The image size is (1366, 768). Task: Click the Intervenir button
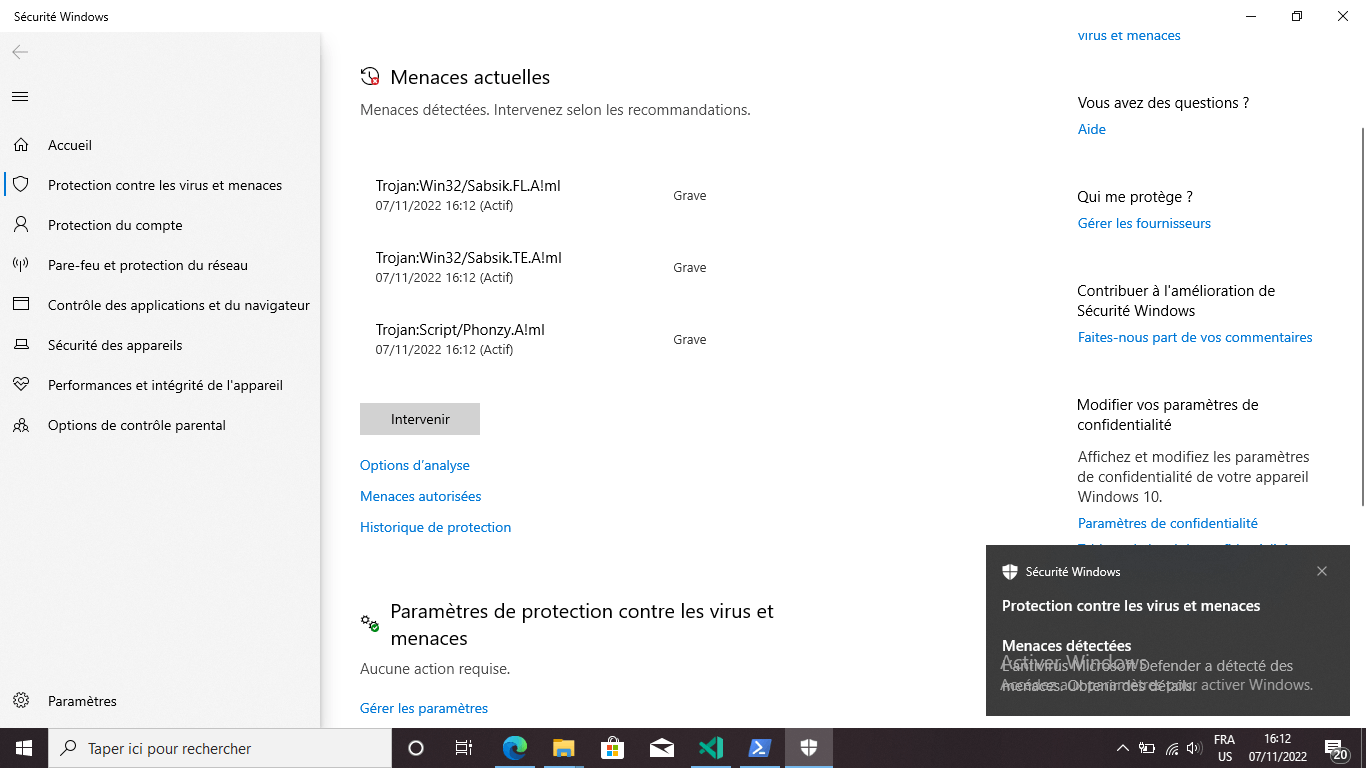(420, 419)
